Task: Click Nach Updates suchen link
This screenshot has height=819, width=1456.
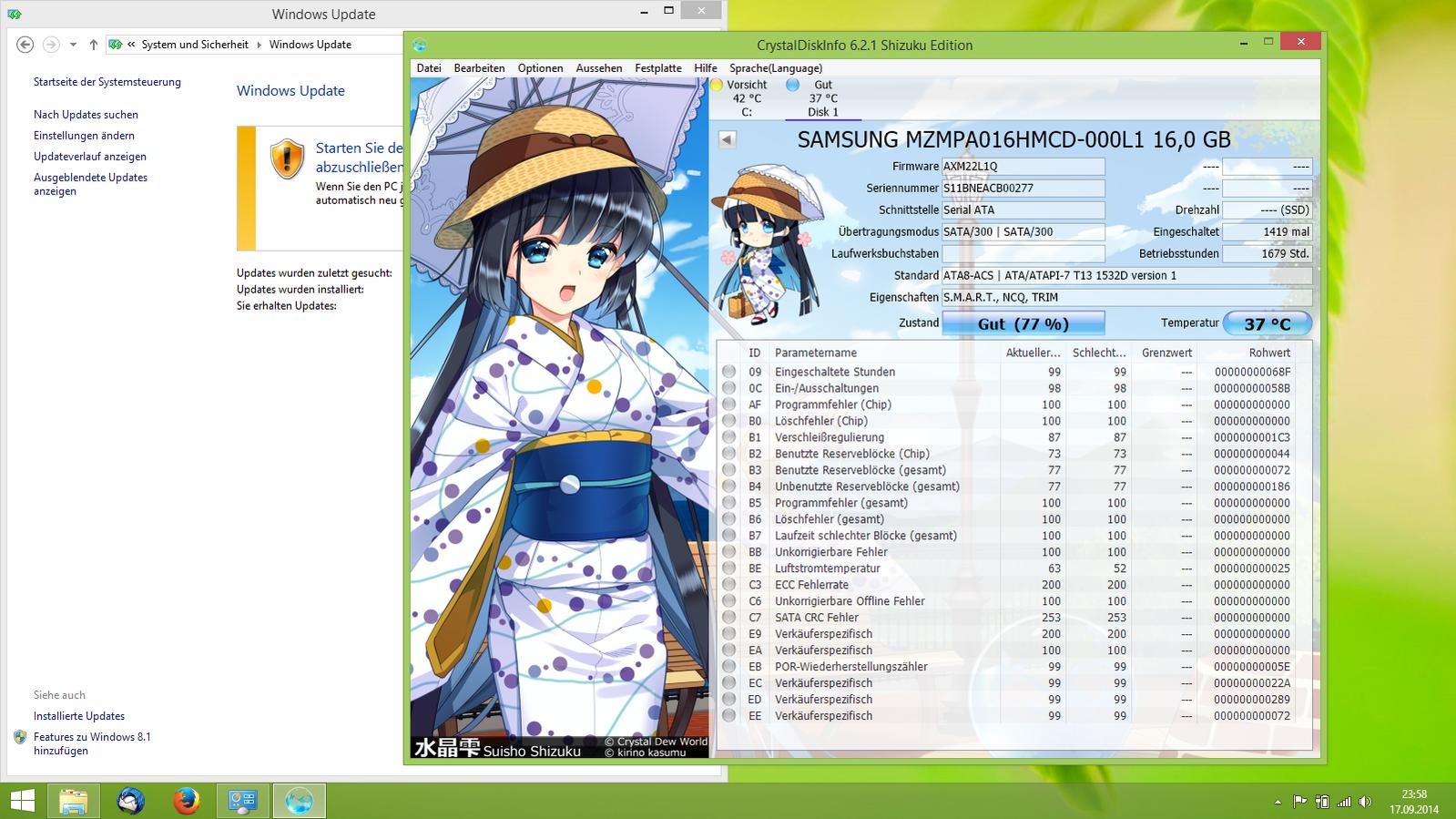Action: [x=86, y=115]
